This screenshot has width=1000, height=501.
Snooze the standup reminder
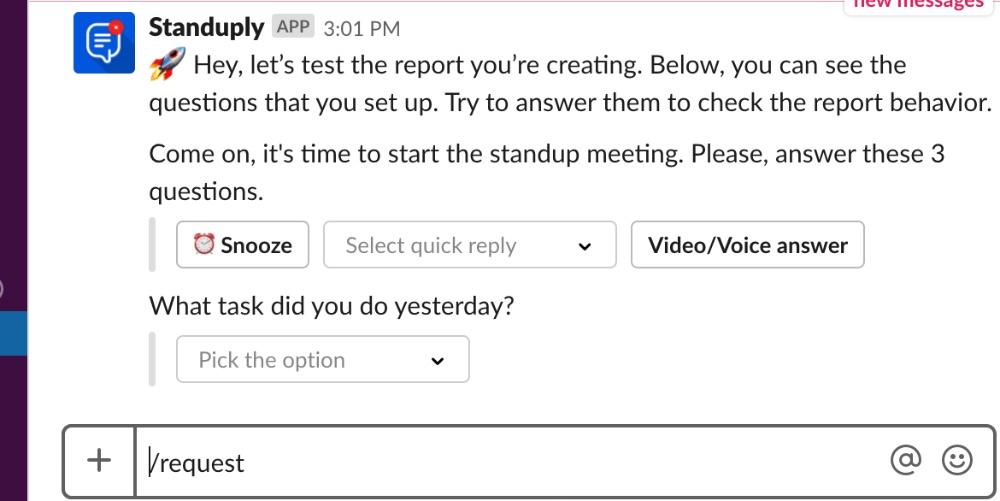click(x=242, y=245)
